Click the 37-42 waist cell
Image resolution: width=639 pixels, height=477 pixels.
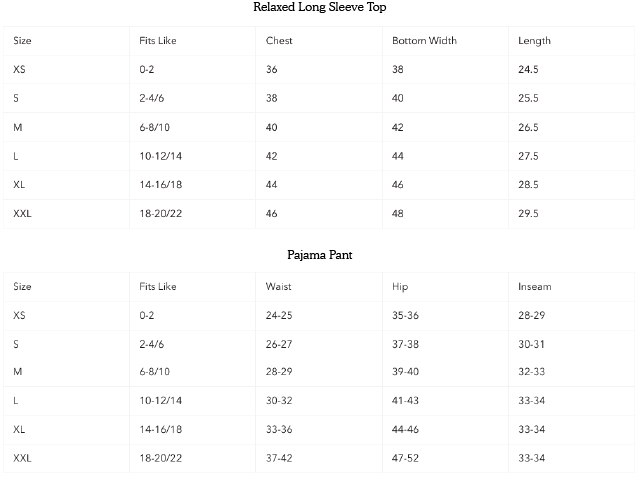279,459
